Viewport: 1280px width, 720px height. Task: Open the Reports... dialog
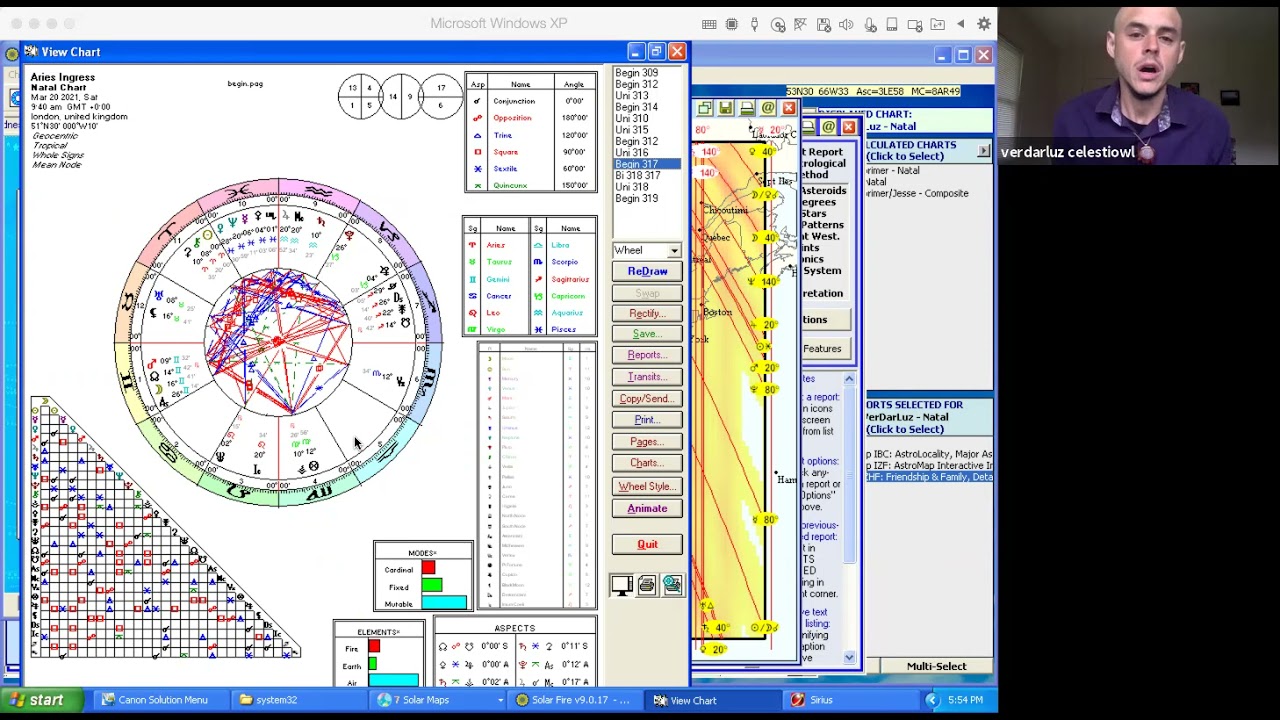pyautogui.click(x=647, y=355)
